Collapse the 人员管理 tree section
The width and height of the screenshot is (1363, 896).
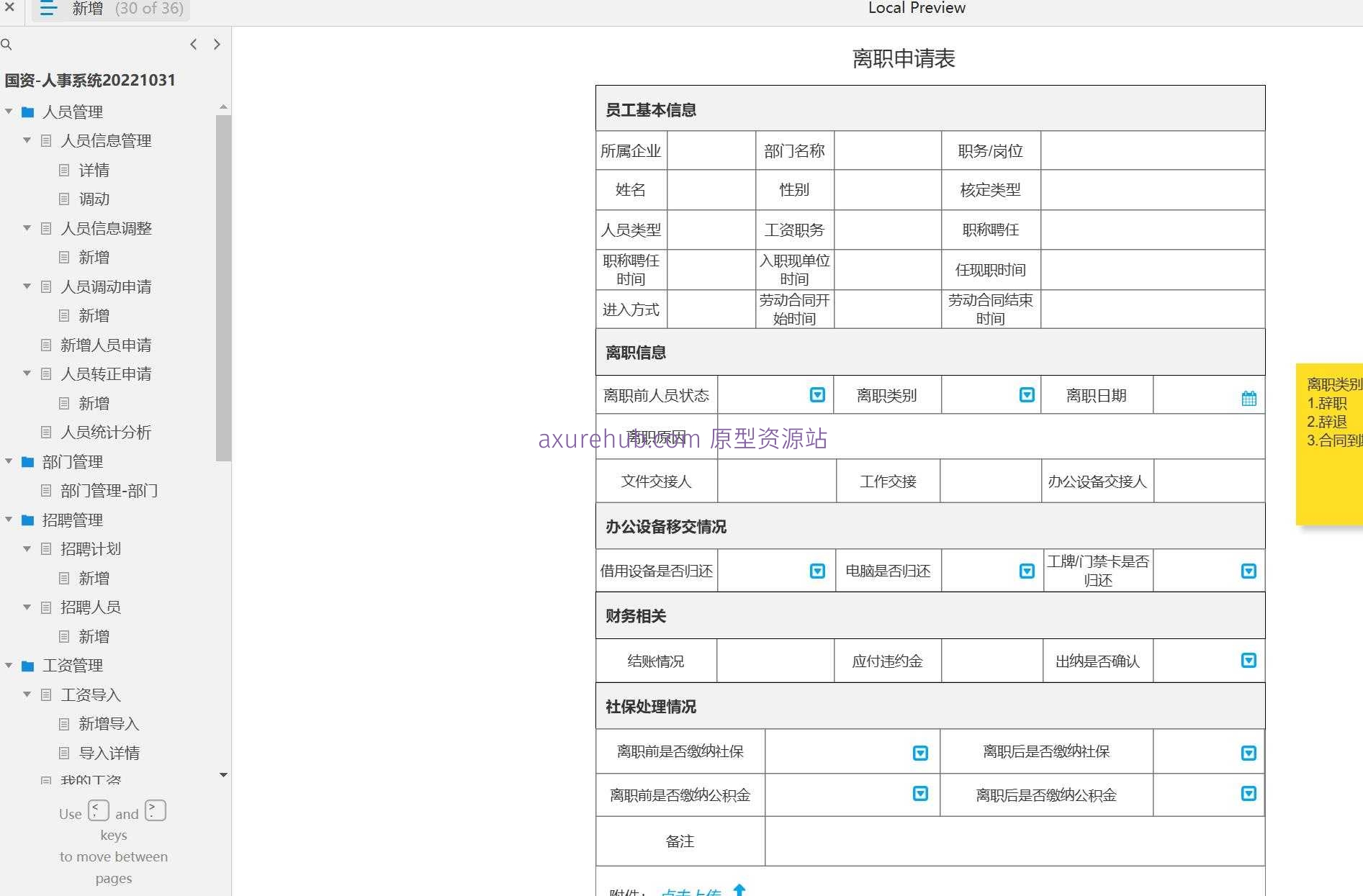pos(9,112)
